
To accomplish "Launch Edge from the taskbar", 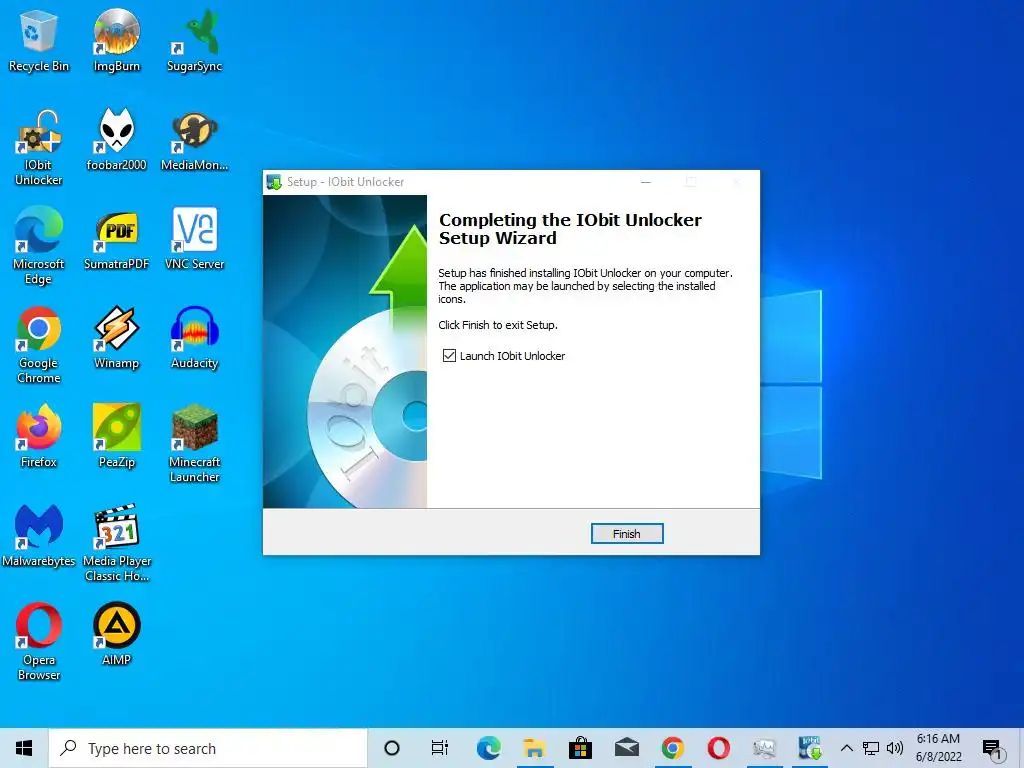I will [488, 748].
